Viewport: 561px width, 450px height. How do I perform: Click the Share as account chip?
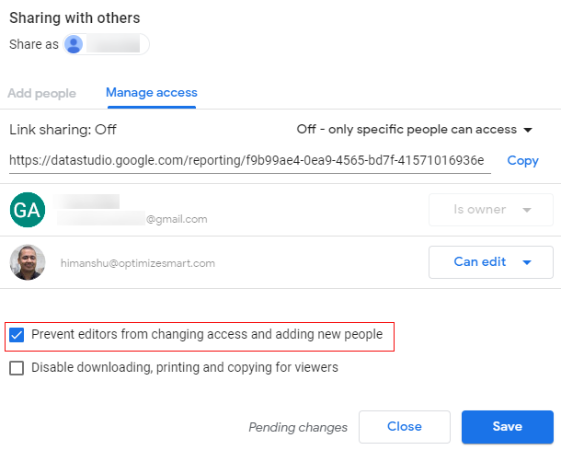click(106, 44)
